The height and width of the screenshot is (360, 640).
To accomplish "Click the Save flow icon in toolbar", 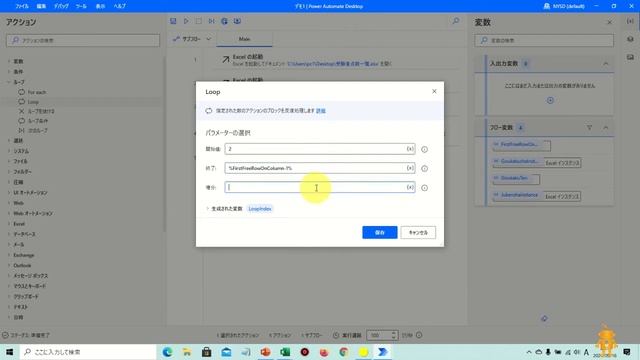I will [173, 21].
